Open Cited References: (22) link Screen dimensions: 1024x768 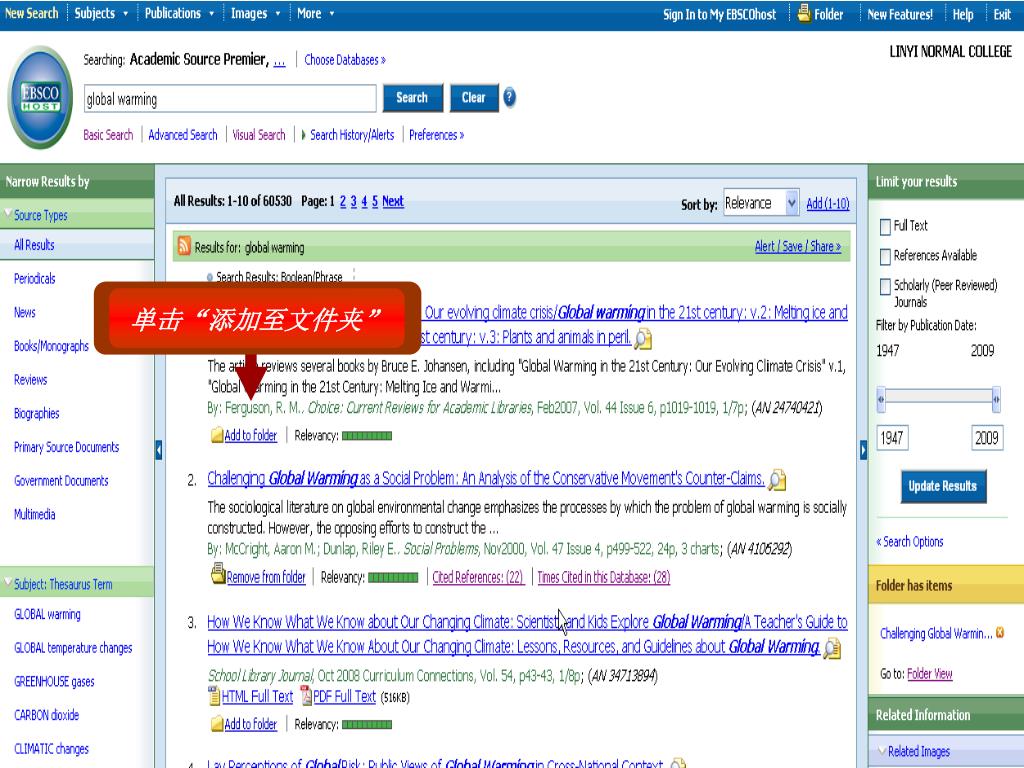point(478,577)
